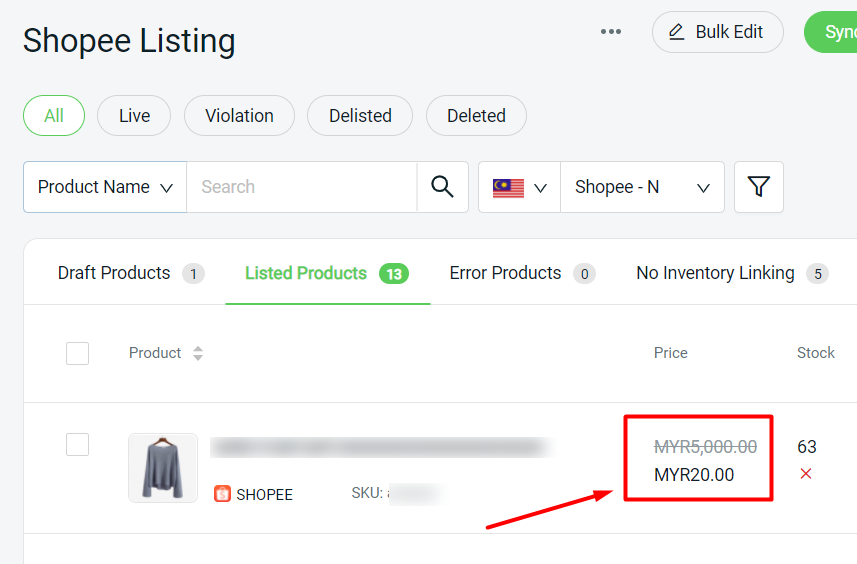
Task: Select the Live status filter
Action: (x=134, y=116)
